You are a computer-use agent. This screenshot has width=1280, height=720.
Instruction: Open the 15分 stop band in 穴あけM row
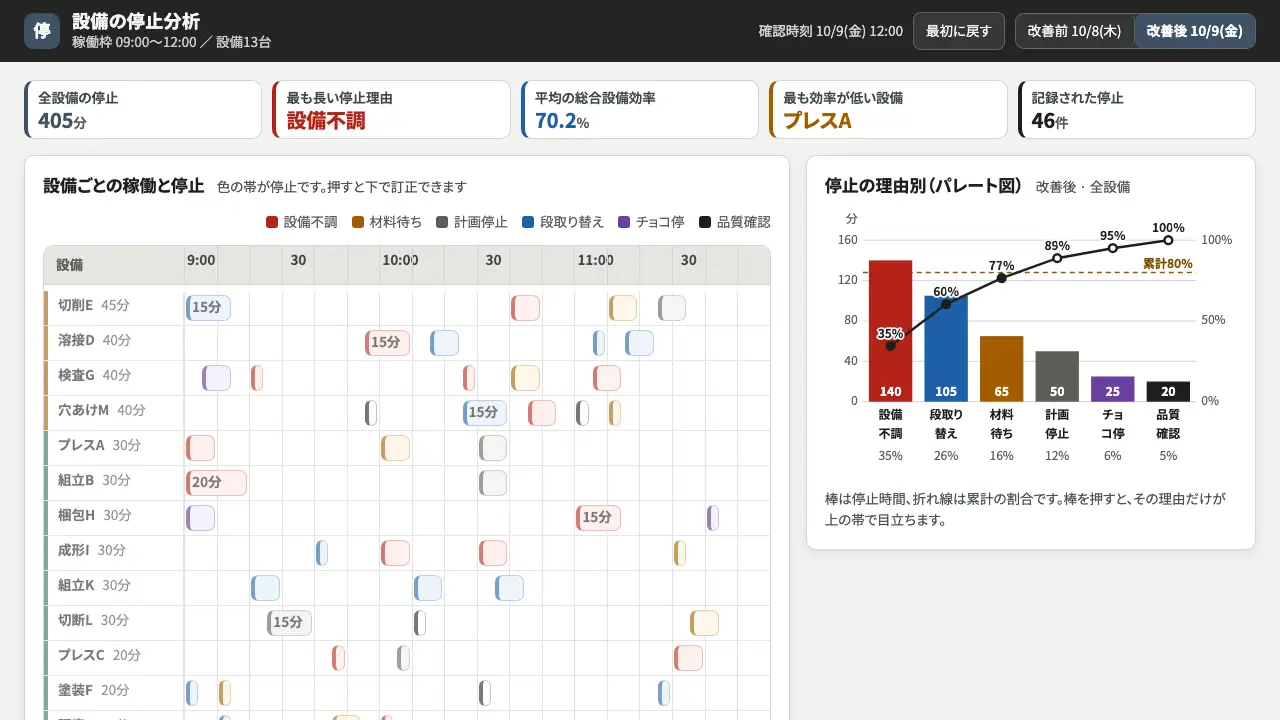point(485,413)
